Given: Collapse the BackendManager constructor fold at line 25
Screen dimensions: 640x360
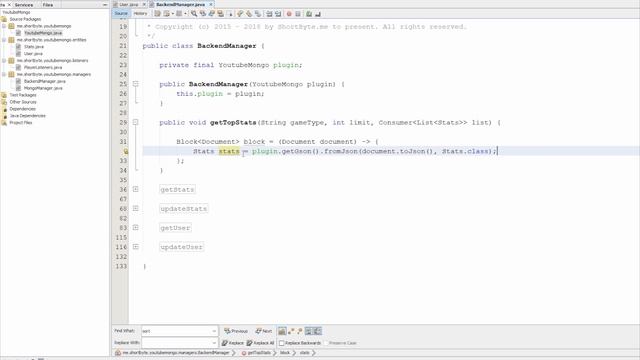Looking at the screenshot, I should [x=136, y=84].
